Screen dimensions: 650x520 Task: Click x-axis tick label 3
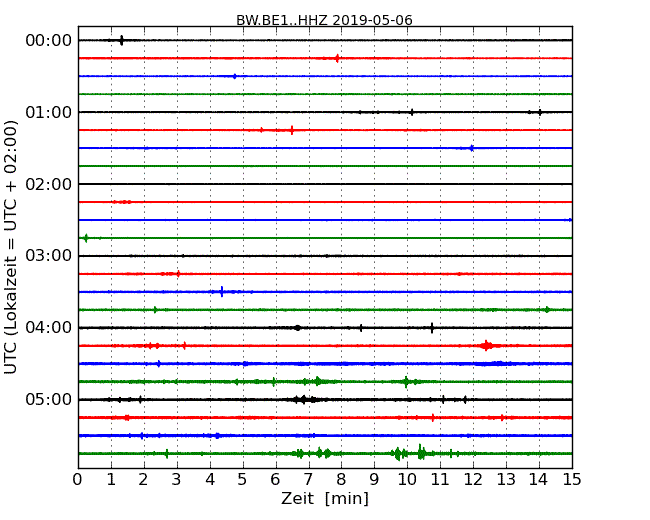(x=177, y=480)
